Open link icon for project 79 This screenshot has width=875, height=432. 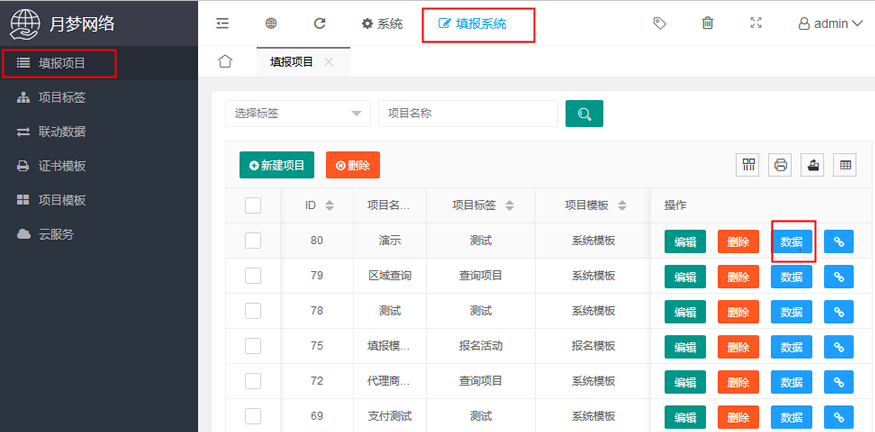tap(839, 276)
